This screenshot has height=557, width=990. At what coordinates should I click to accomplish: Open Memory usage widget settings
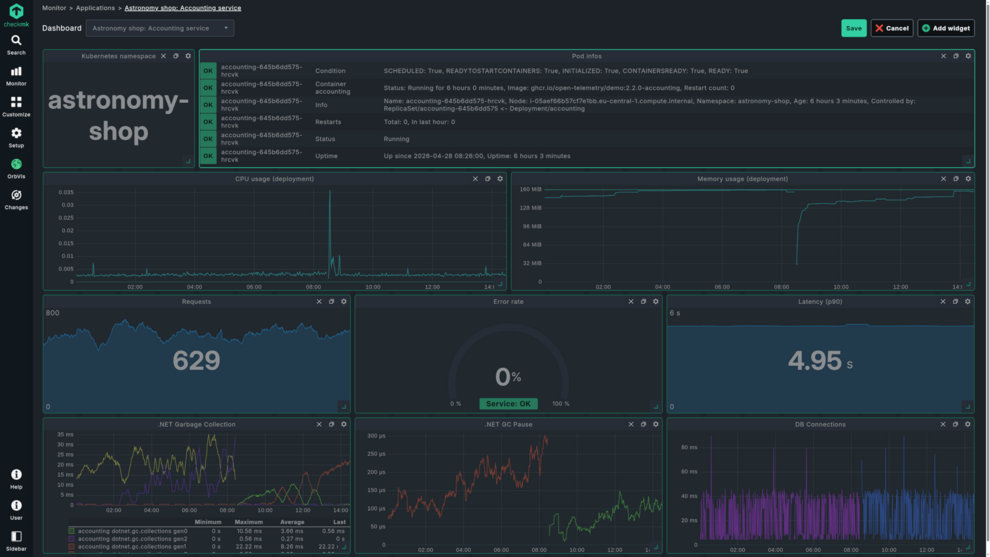968,179
